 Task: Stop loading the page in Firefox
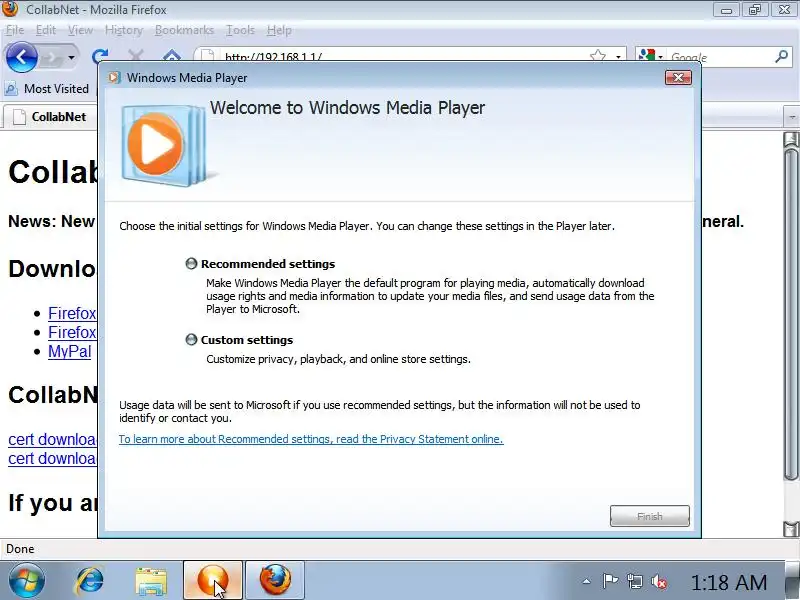136,56
